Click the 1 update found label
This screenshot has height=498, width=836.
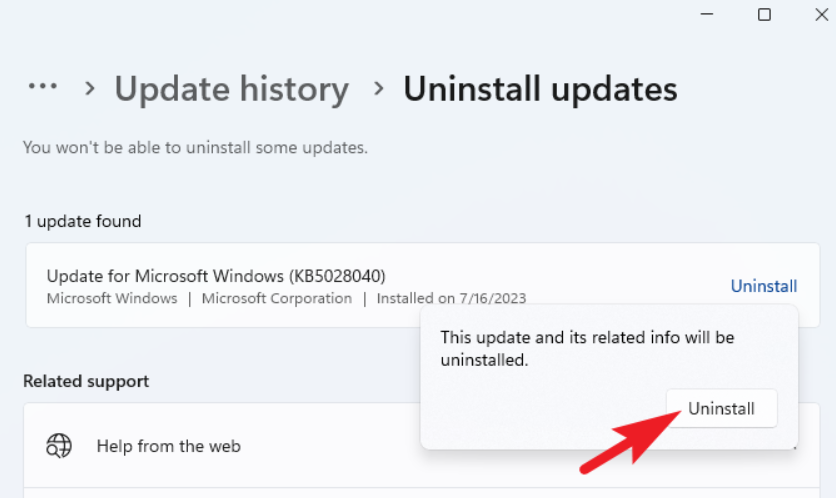tap(83, 221)
